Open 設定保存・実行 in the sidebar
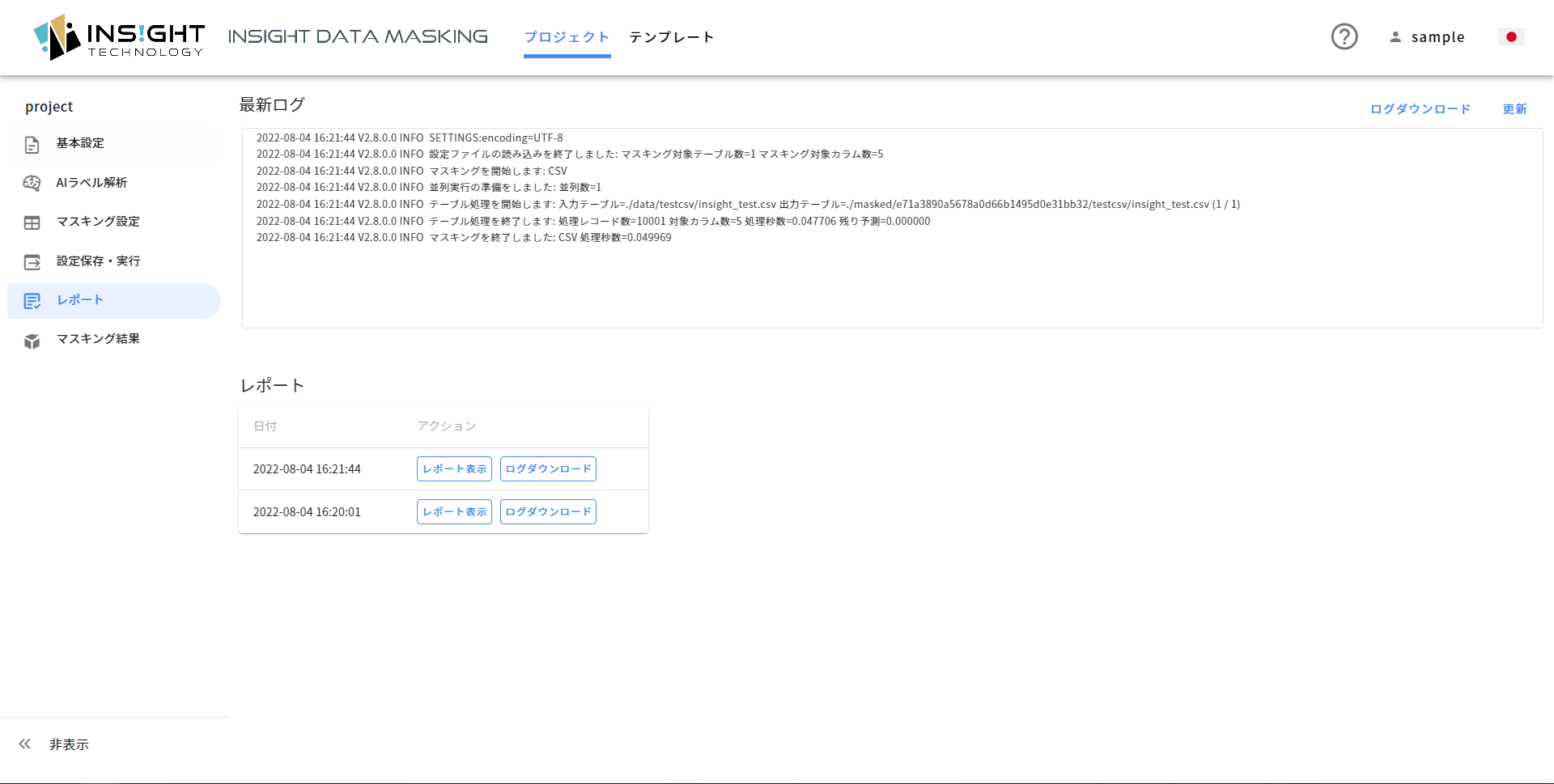Screen dimensions: 1554x784 (x=113, y=261)
